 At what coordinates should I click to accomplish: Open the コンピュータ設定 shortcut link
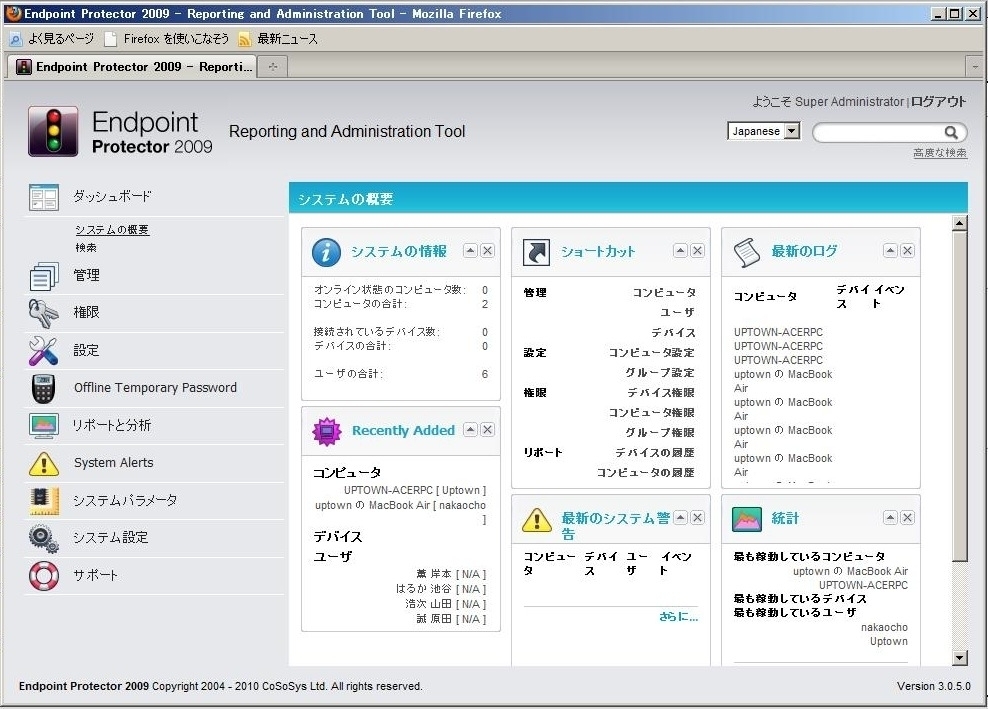[652, 353]
